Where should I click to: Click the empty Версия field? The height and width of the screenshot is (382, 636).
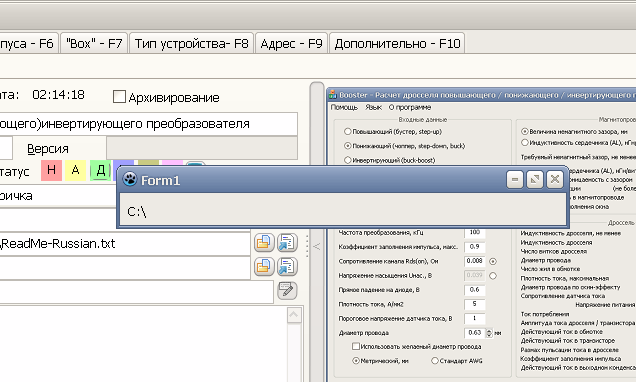pyautogui.click(x=202, y=148)
